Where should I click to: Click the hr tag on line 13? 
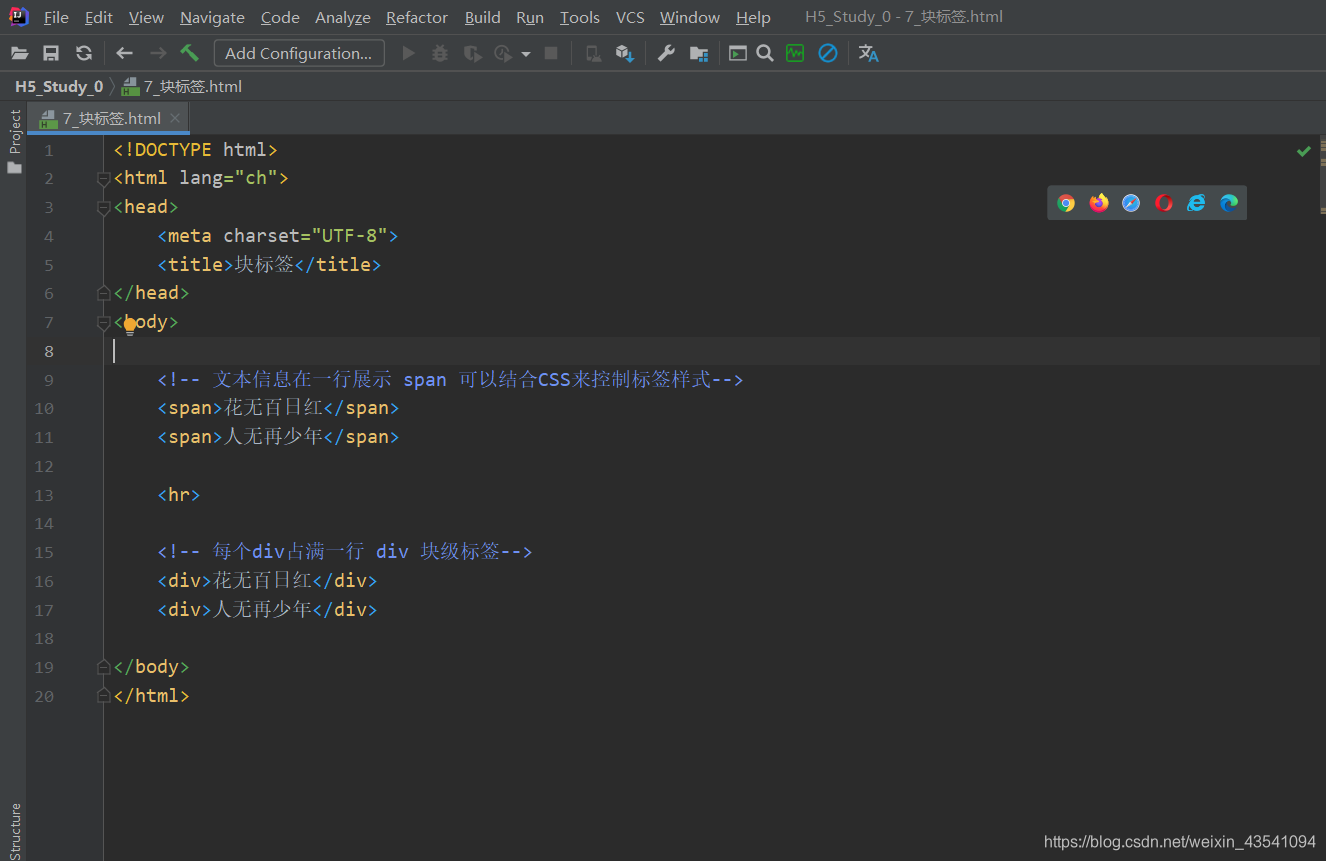[x=179, y=495]
